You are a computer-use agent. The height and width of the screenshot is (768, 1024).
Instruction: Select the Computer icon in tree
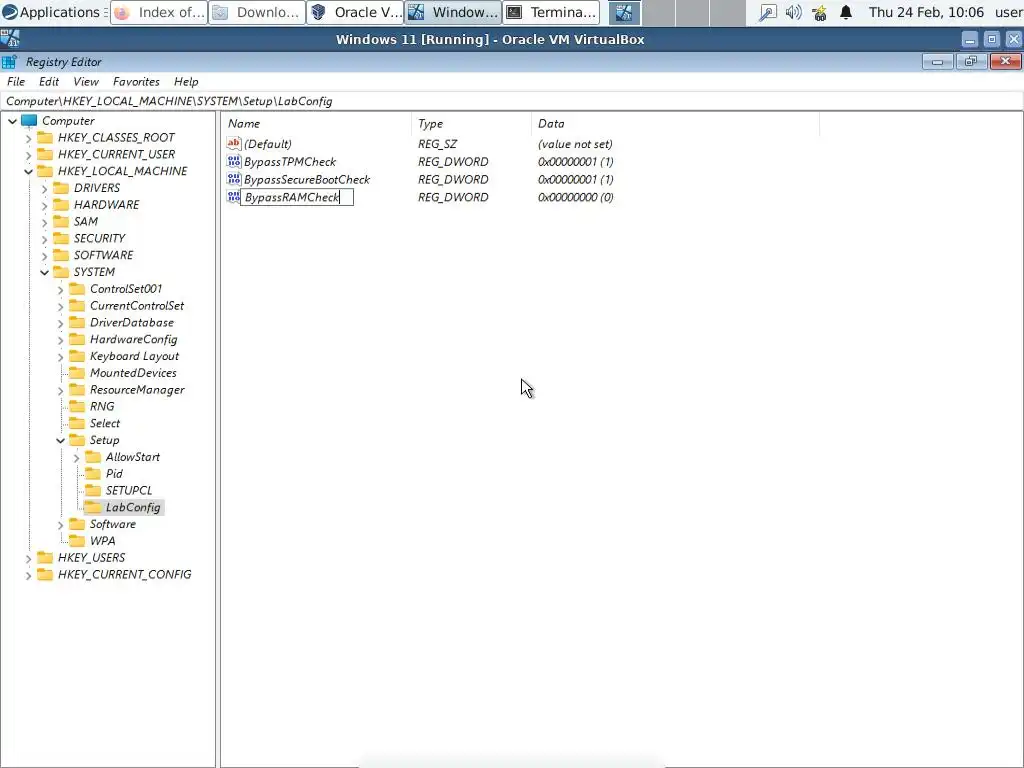29,121
